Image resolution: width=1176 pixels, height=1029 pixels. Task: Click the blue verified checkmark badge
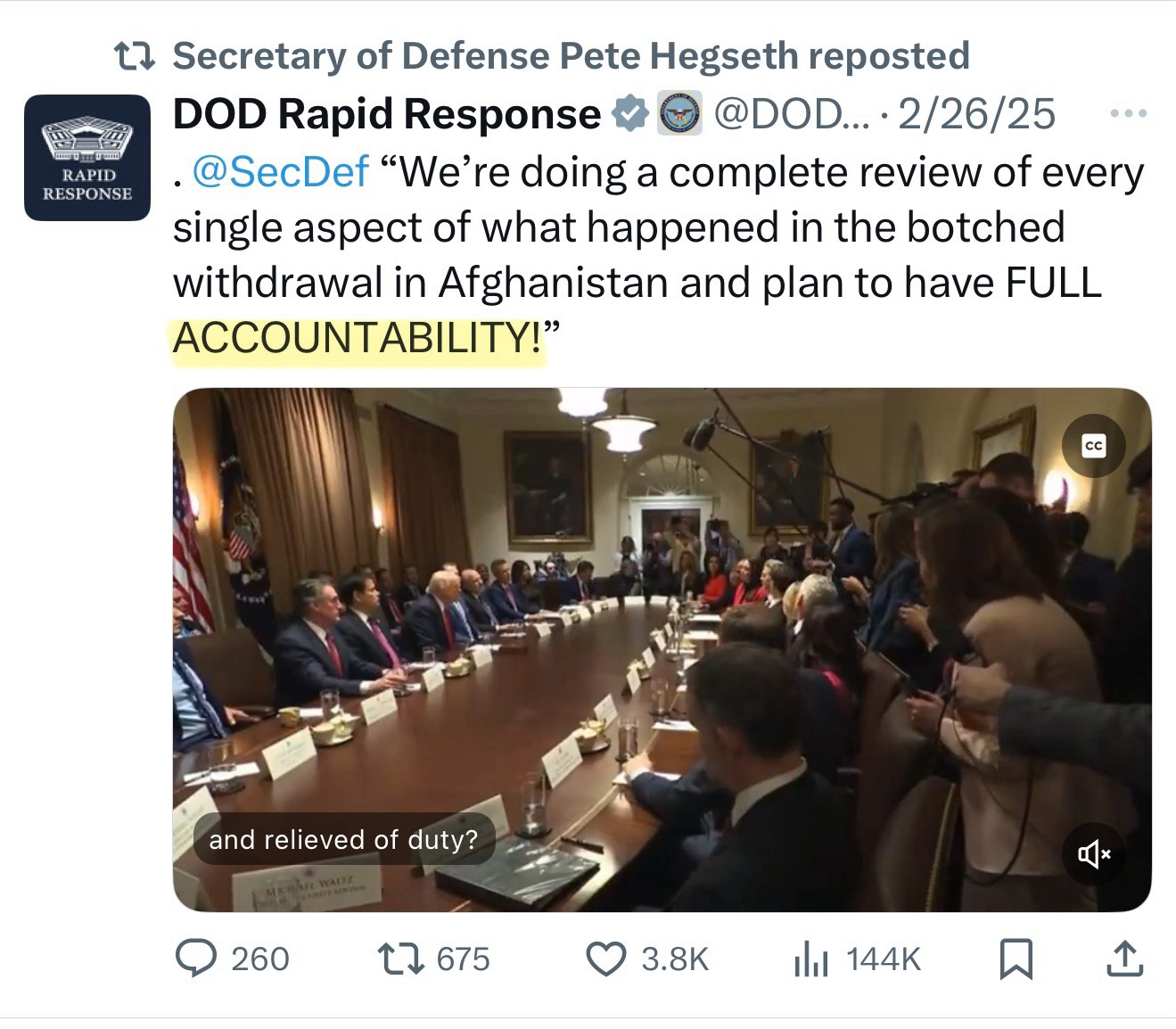[x=630, y=114]
